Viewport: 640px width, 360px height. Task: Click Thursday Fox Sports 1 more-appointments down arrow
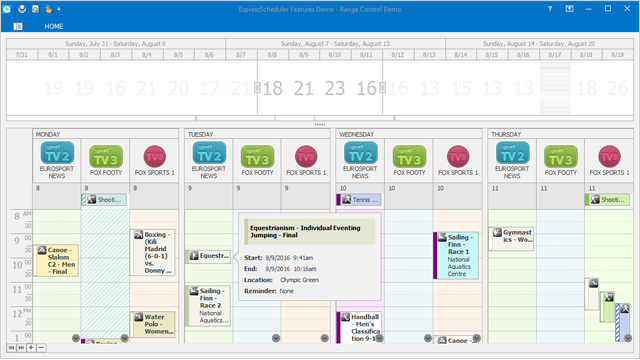coord(628,338)
